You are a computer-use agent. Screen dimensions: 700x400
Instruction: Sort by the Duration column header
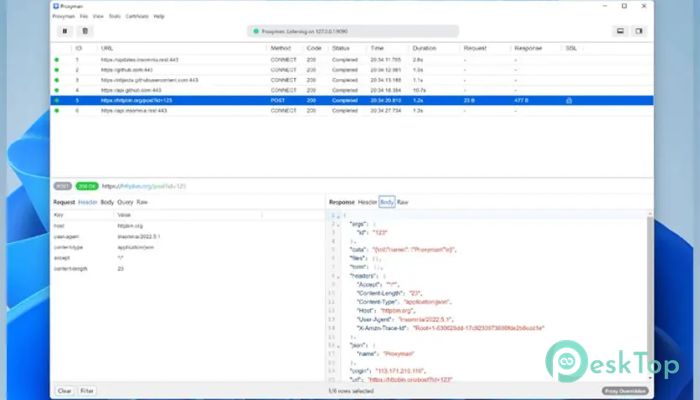[424, 48]
